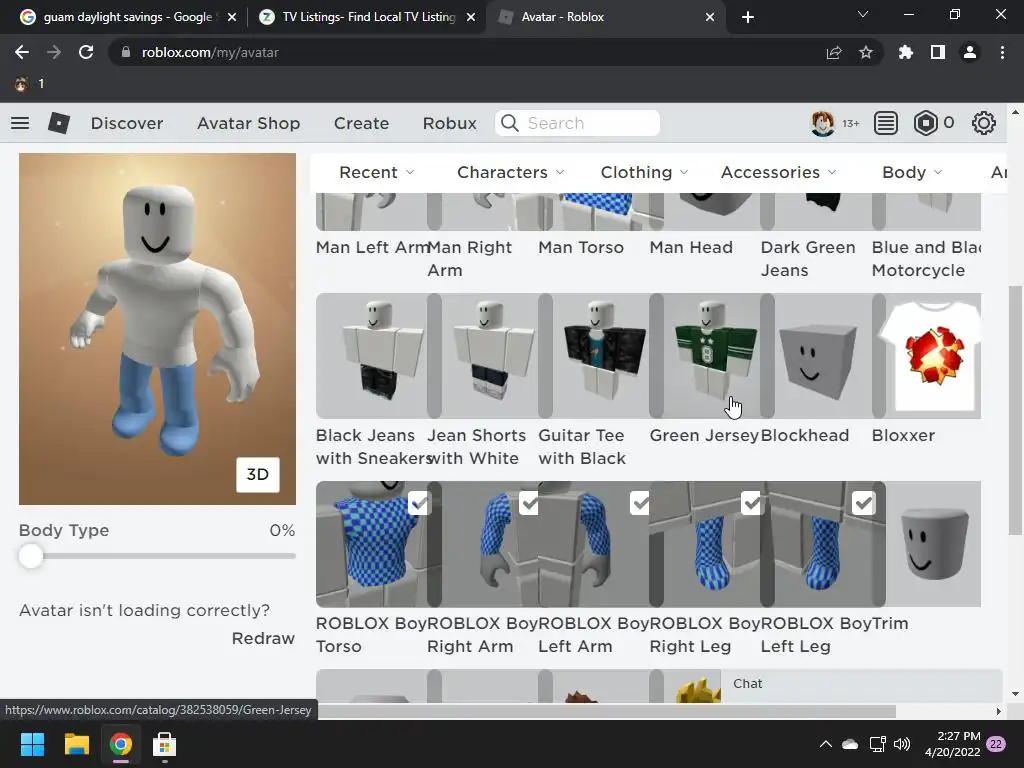The image size is (1024, 768).
Task: Uncheck ROBLOX Boy Right Leg checkmark
Action: 752,503
